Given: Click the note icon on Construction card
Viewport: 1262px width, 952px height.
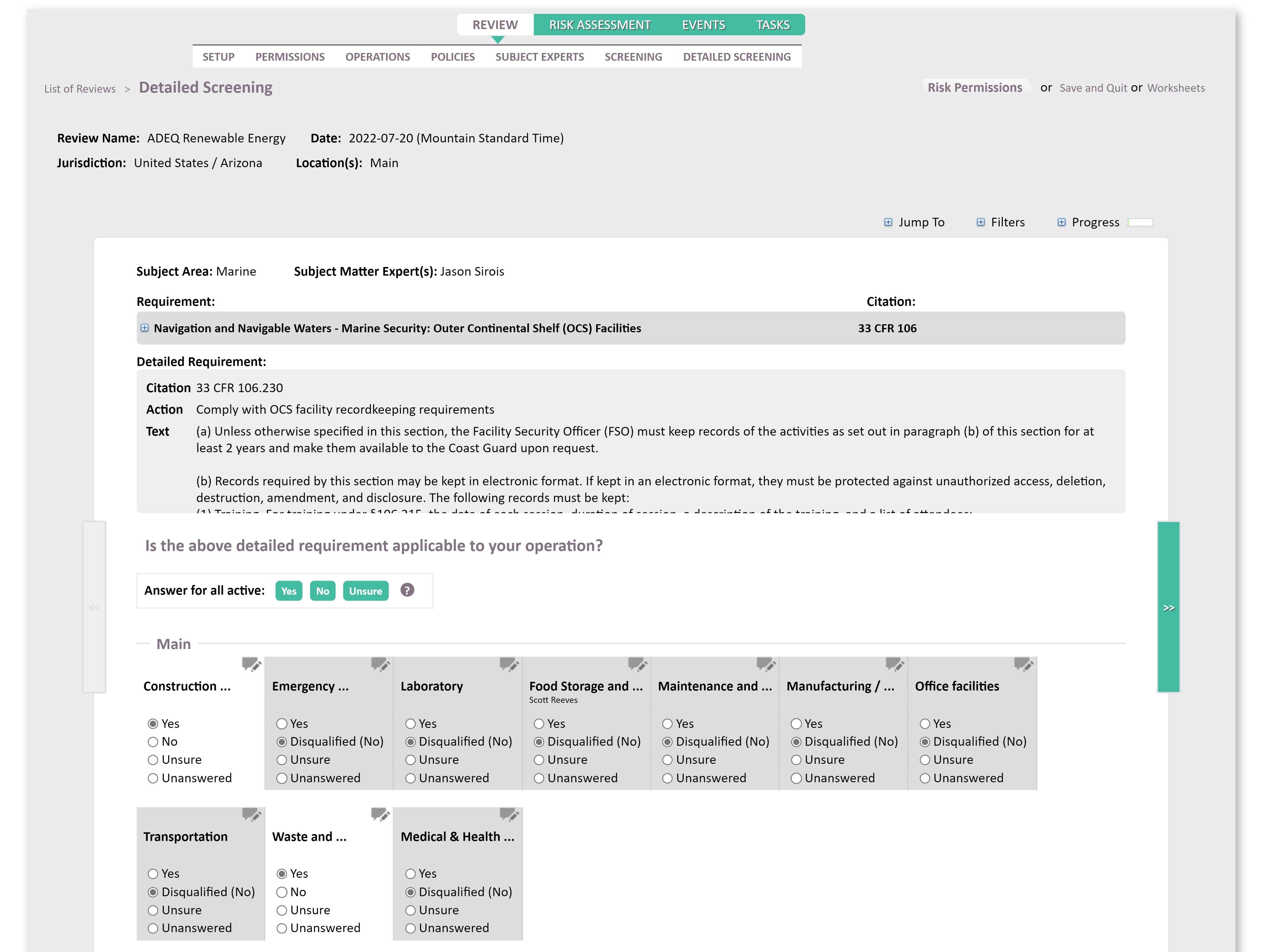Looking at the screenshot, I should tap(252, 665).
